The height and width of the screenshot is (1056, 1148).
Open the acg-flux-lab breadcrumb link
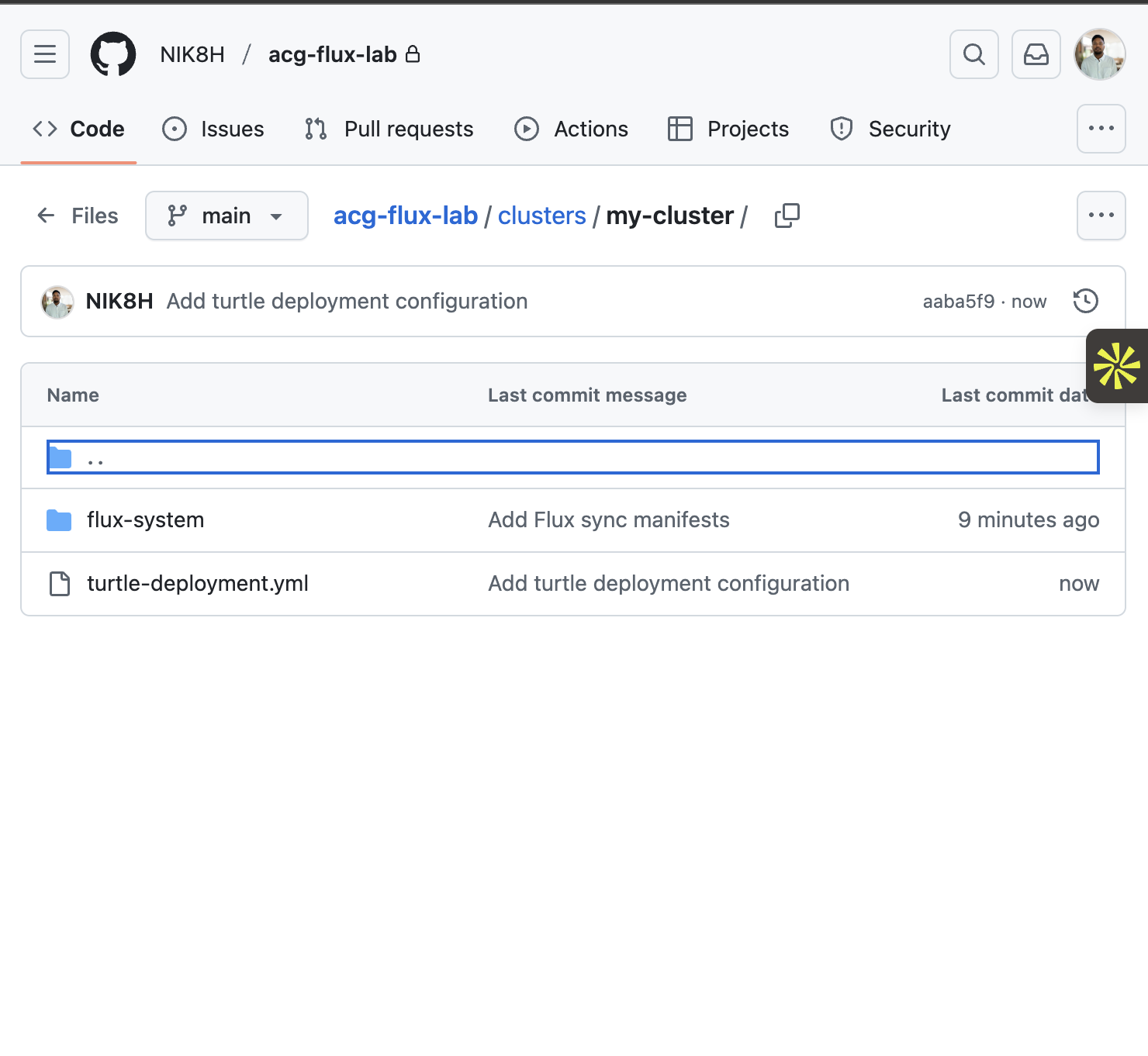[x=405, y=216]
